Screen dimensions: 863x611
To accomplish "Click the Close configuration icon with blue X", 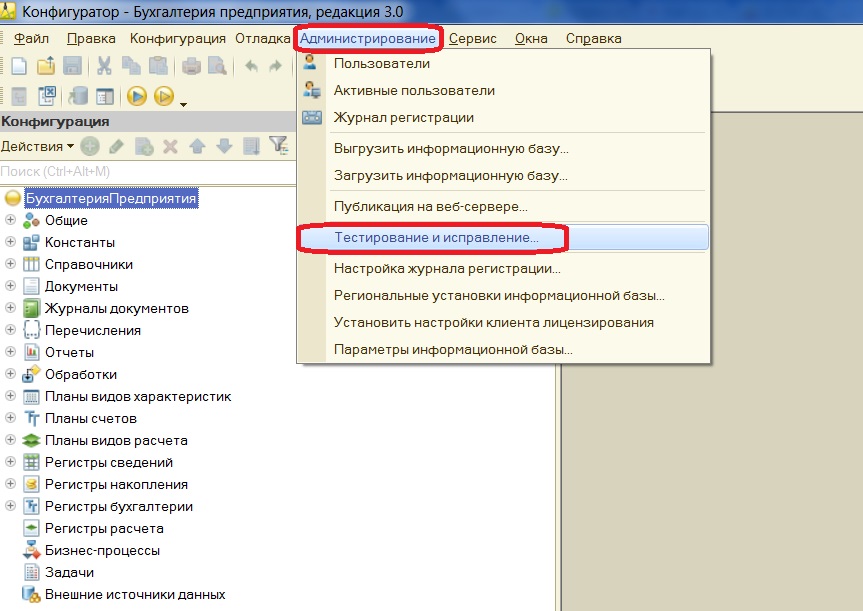I will tap(46, 96).
